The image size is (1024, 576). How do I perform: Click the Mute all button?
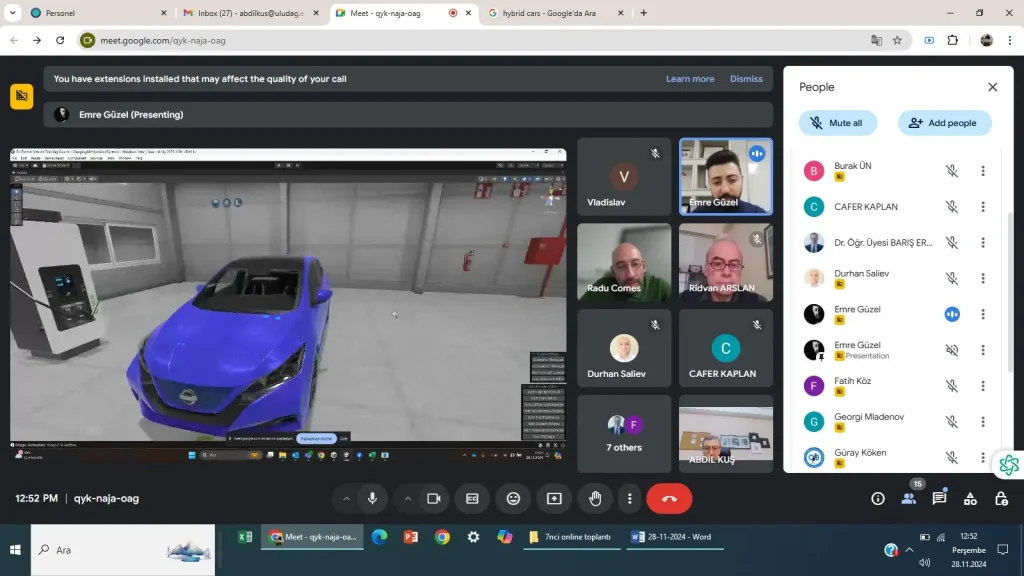[x=838, y=123]
